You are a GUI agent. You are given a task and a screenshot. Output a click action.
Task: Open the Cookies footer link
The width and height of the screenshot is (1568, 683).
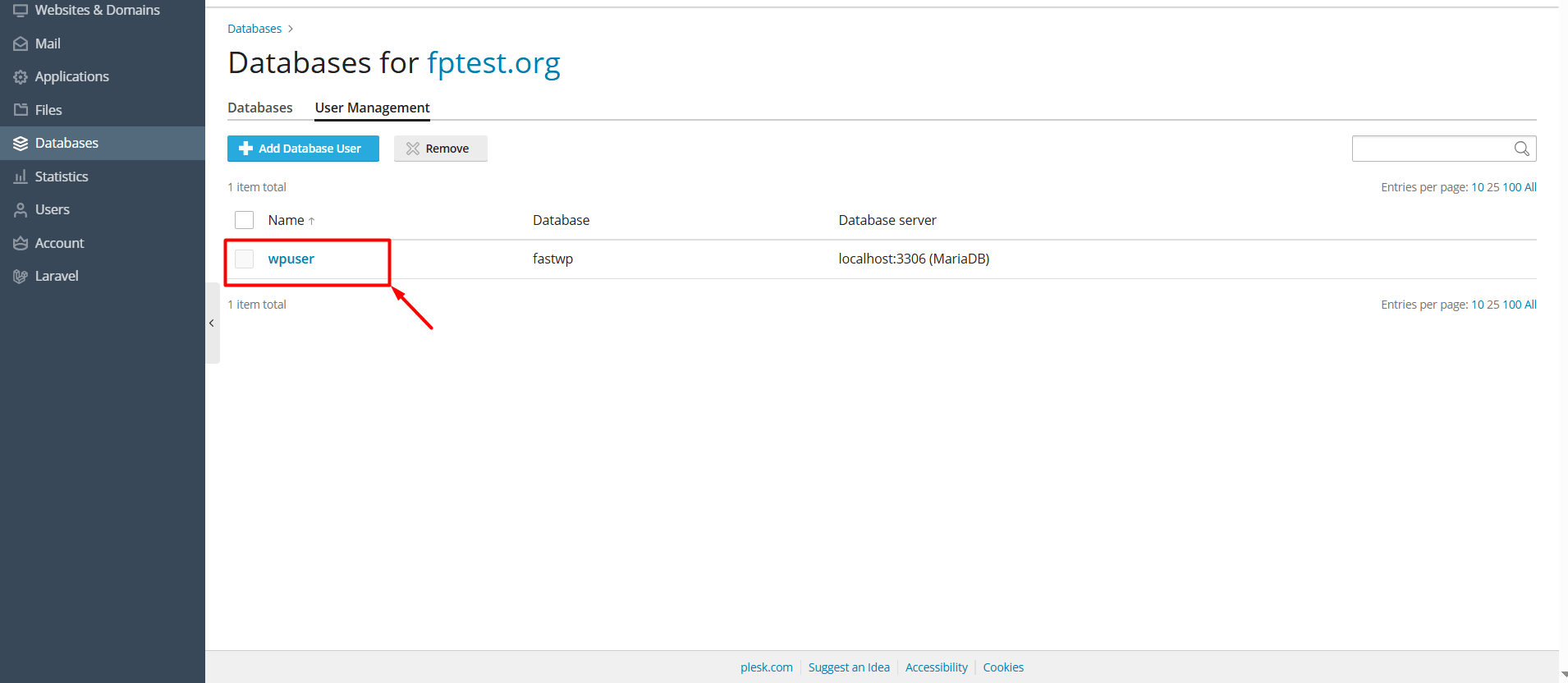1003,667
